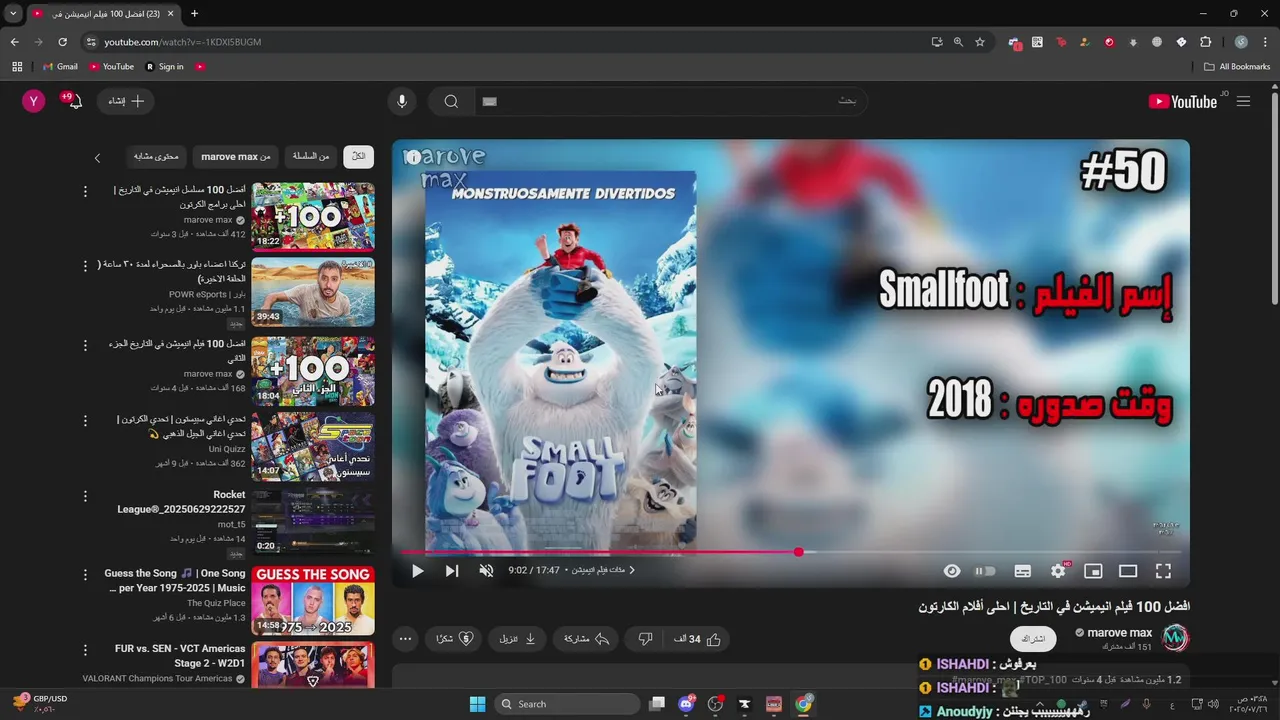Open All Bookmarks folder
The width and height of the screenshot is (1280, 720).
[x=1237, y=66]
